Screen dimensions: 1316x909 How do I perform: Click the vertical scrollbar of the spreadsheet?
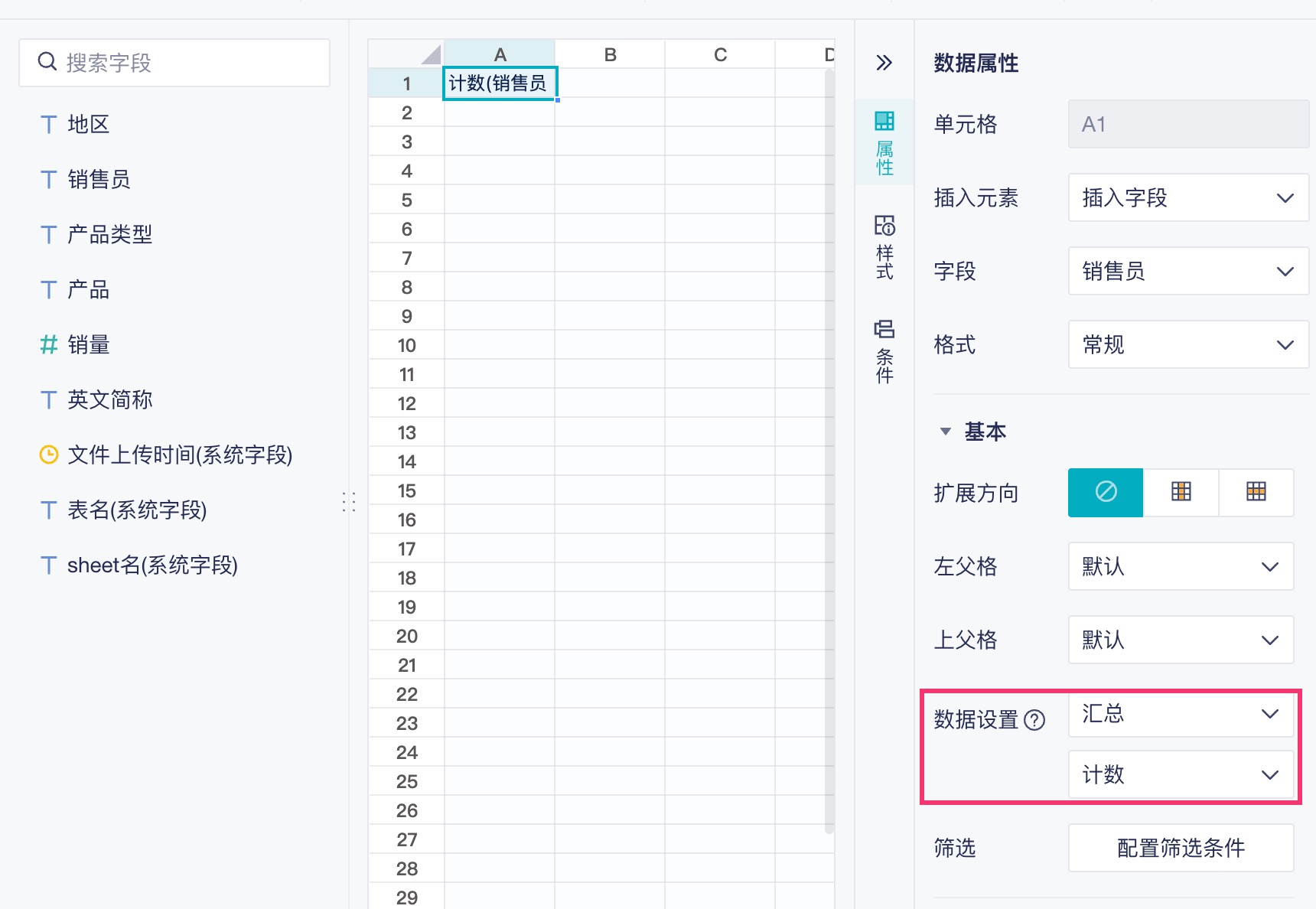(x=829, y=451)
